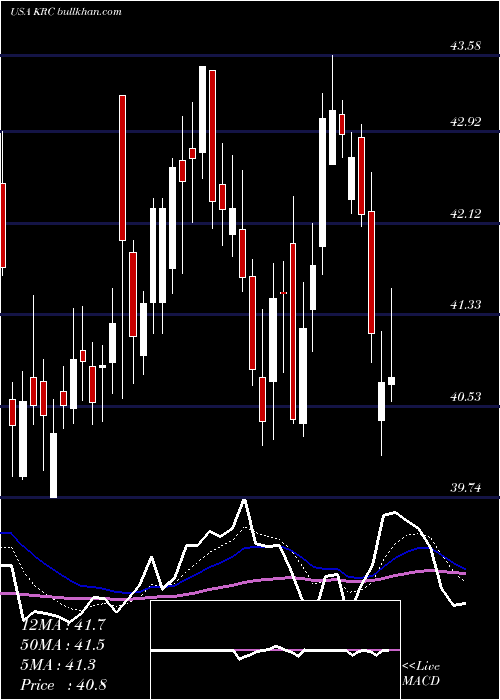Select the 41.33 price axis label
The image size is (500, 700).
pos(466,305)
